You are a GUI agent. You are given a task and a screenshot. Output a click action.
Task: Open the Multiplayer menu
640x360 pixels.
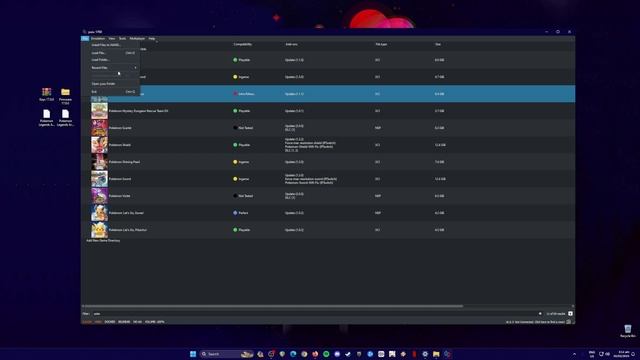coord(137,38)
